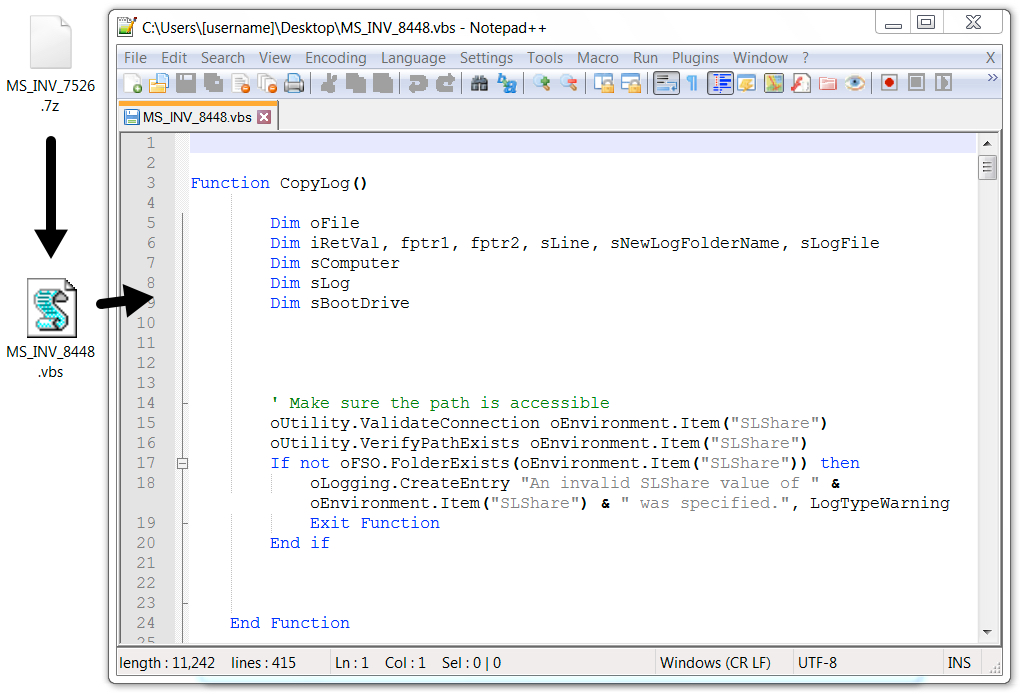Open the Replace dialog icon
1020x697 pixels.
507,83
